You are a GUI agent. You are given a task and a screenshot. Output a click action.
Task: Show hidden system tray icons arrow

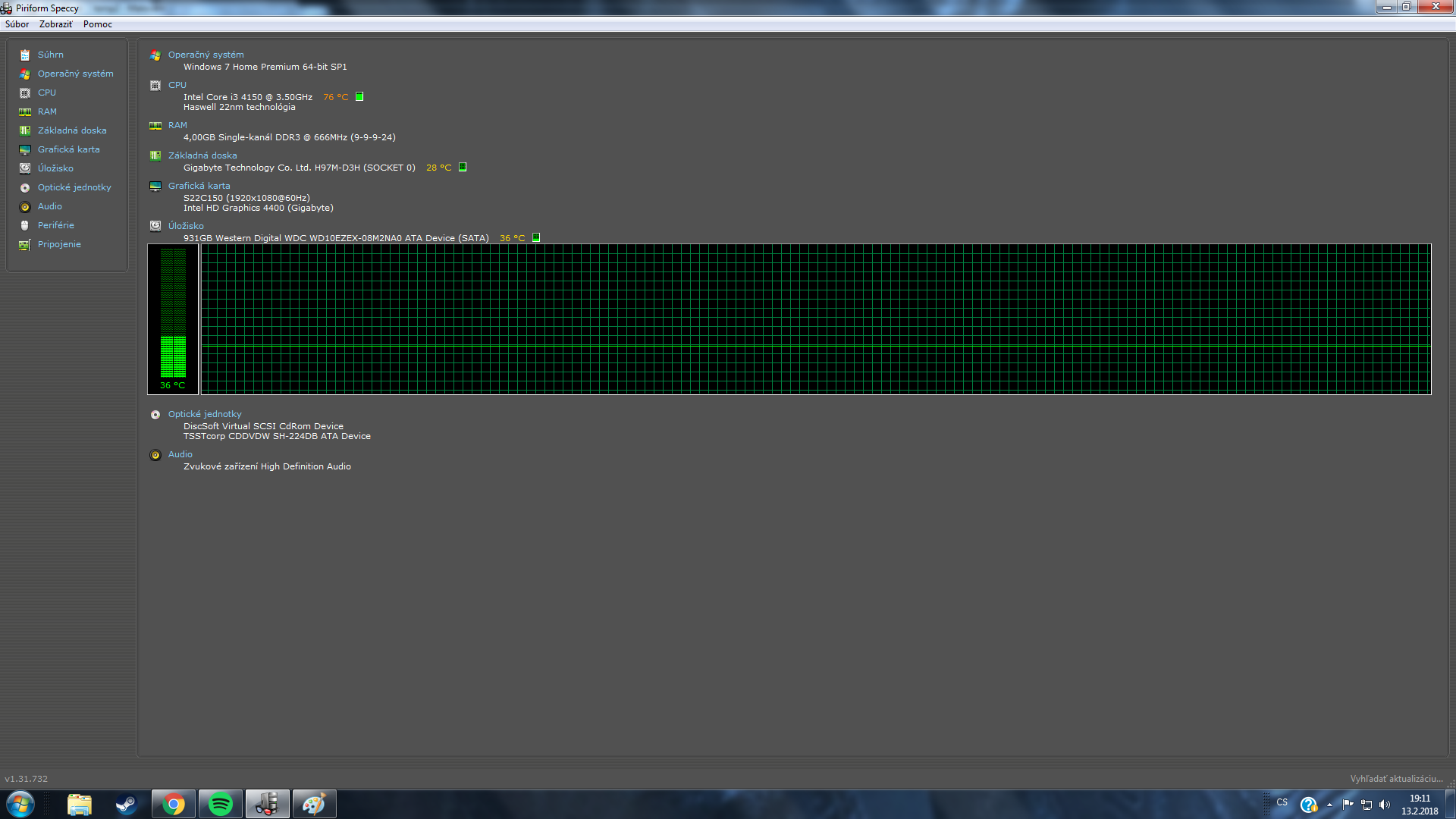click(1329, 805)
